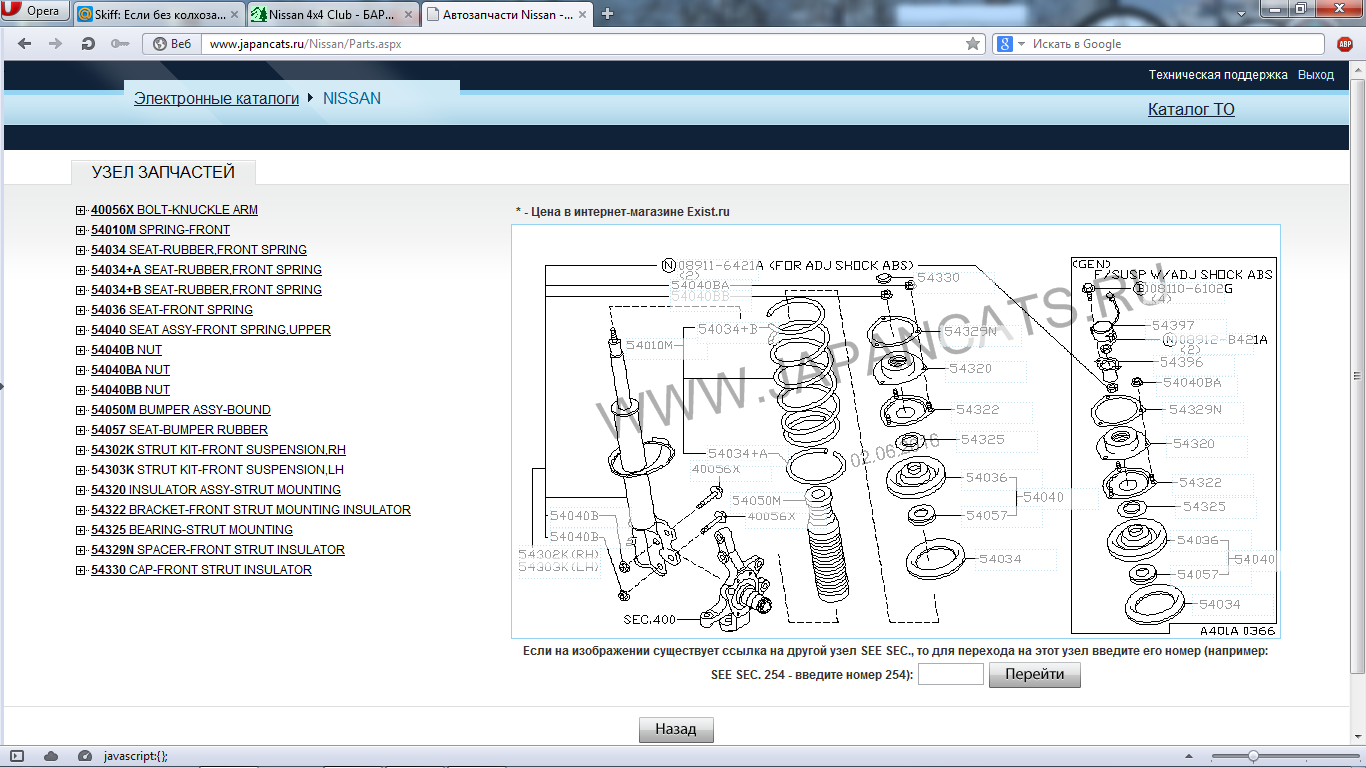1366x768 pixels.
Task: Open 54040B NUT item
Action: click(x=126, y=350)
